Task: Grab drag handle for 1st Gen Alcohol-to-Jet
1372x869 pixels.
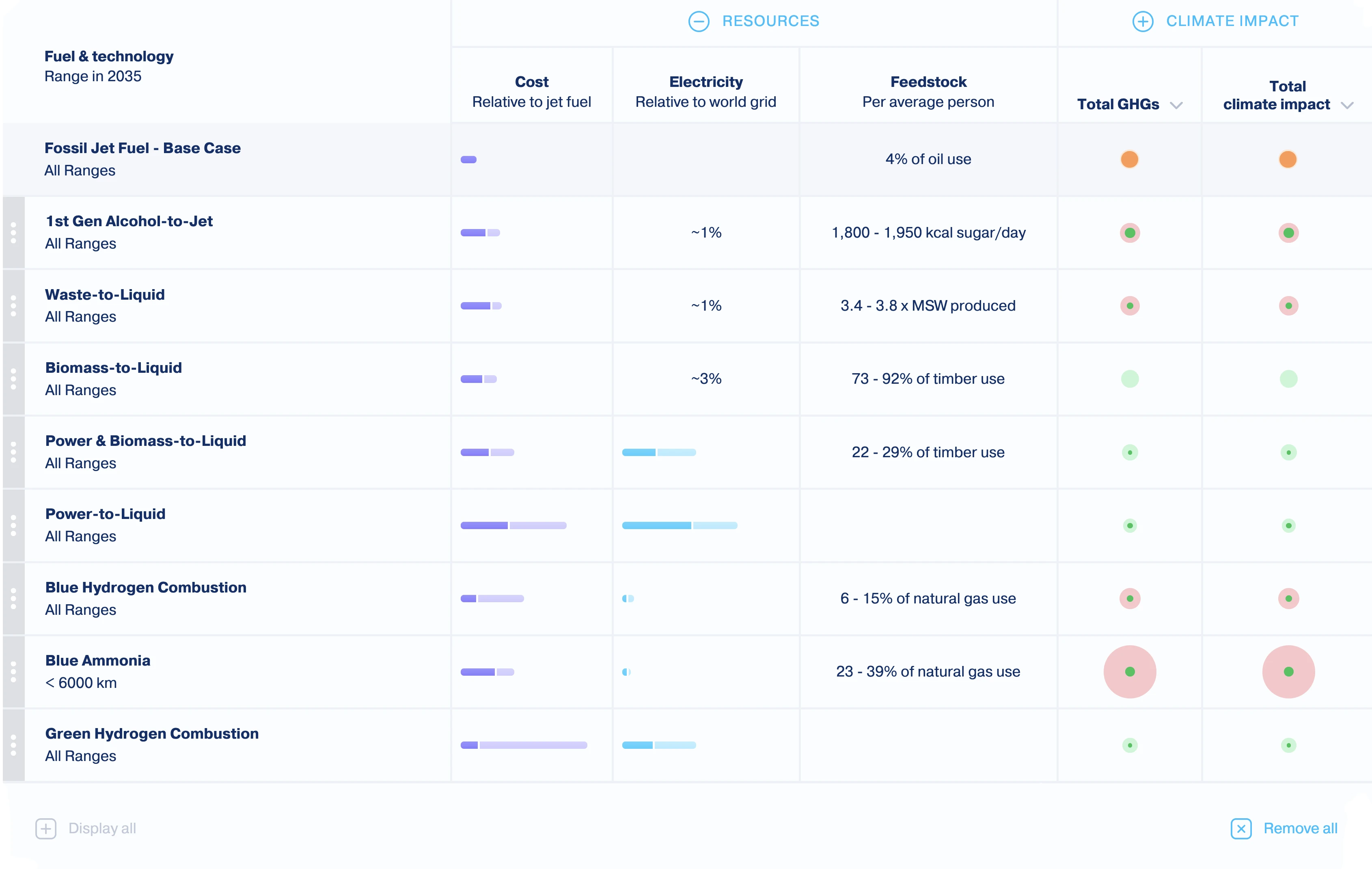Action: tap(14, 233)
